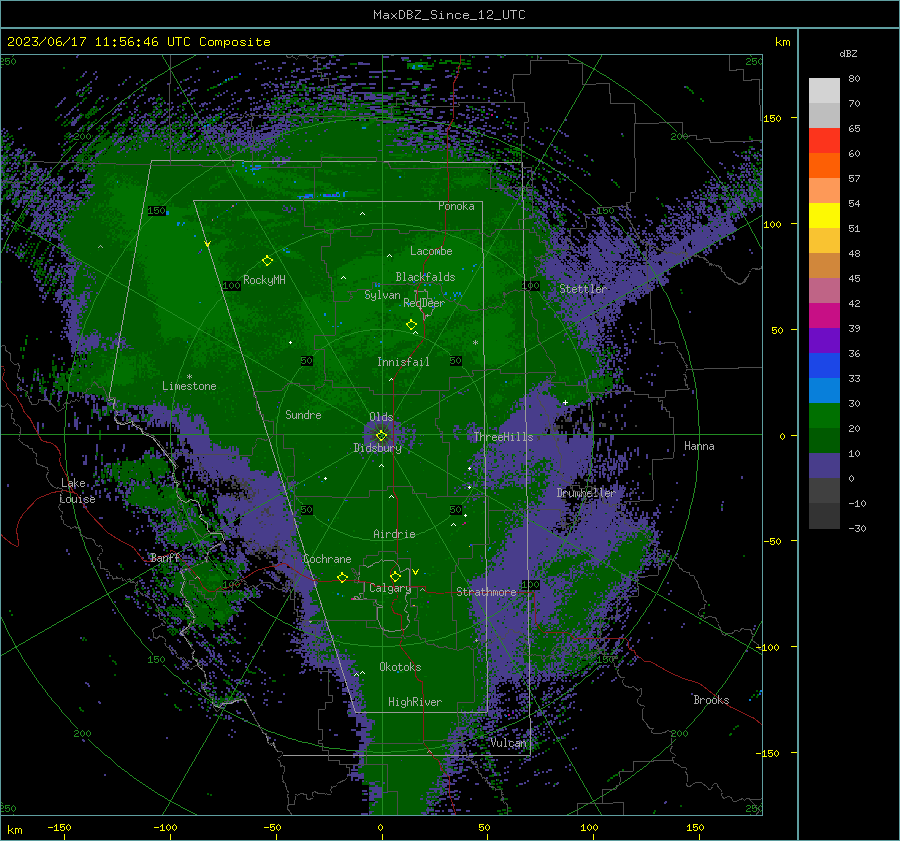Select the light blue 30 dBZ color swatch

pos(824,390)
